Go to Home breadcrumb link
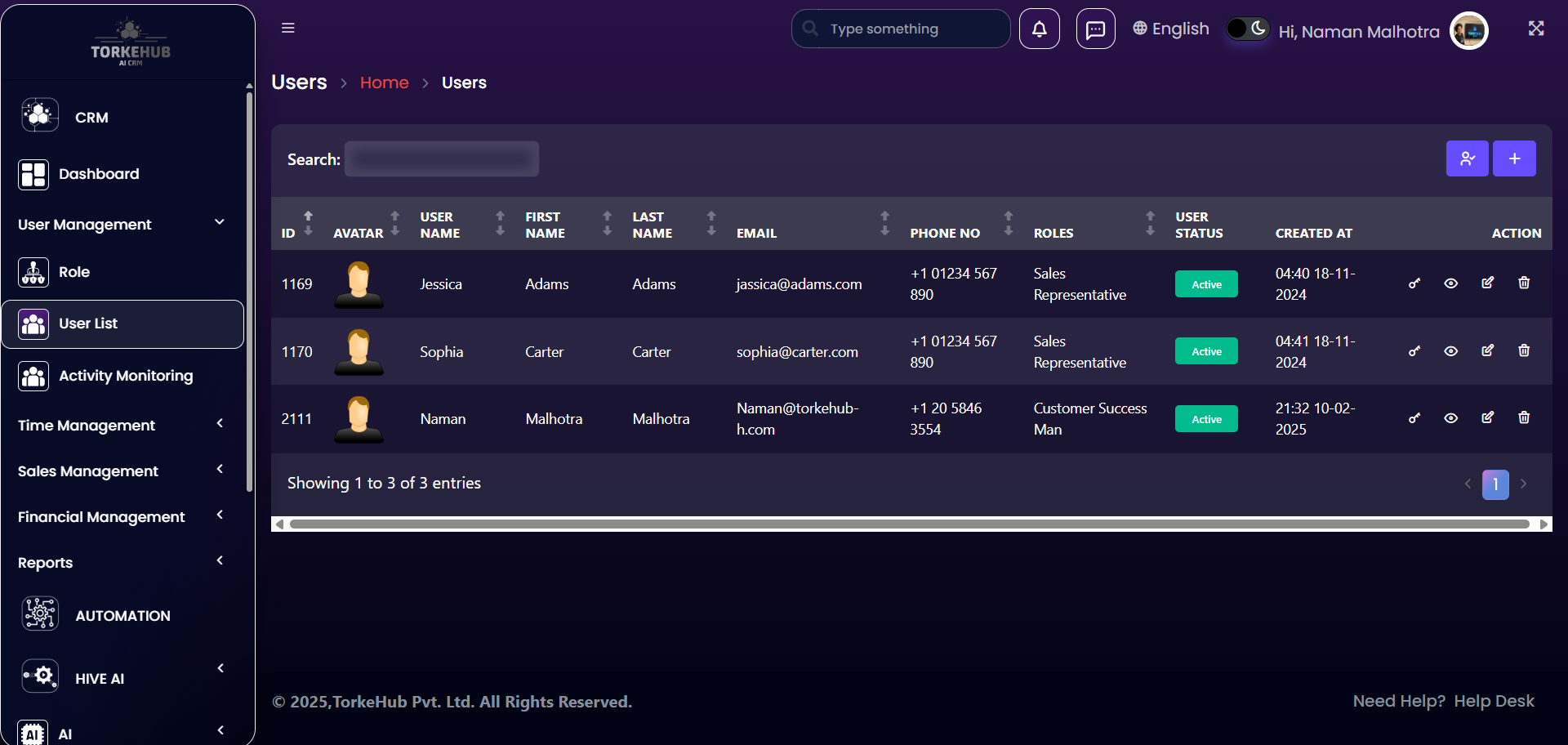The image size is (1568, 745). tap(384, 83)
